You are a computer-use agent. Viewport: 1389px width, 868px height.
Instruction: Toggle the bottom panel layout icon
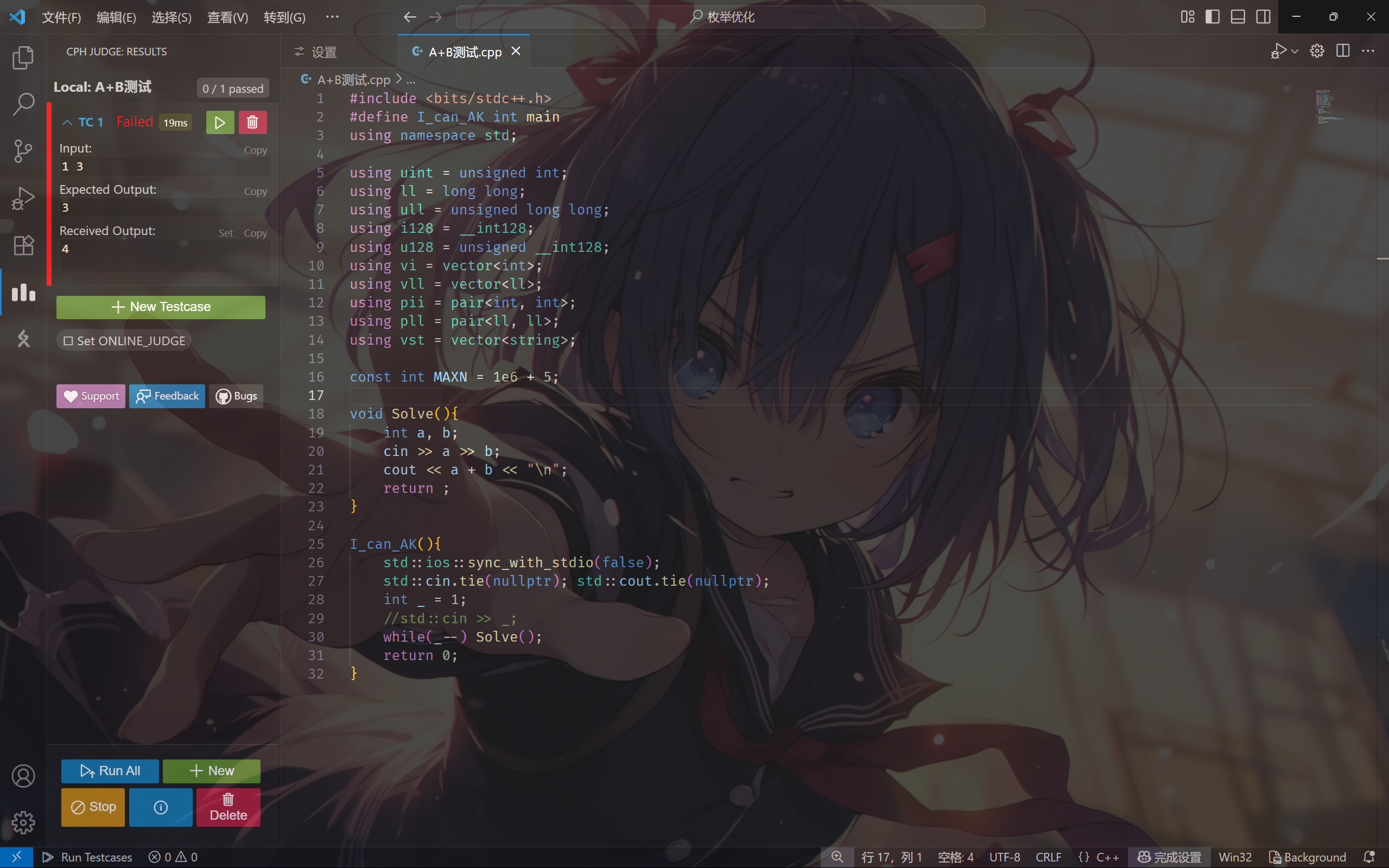pyautogui.click(x=1238, y=17)
